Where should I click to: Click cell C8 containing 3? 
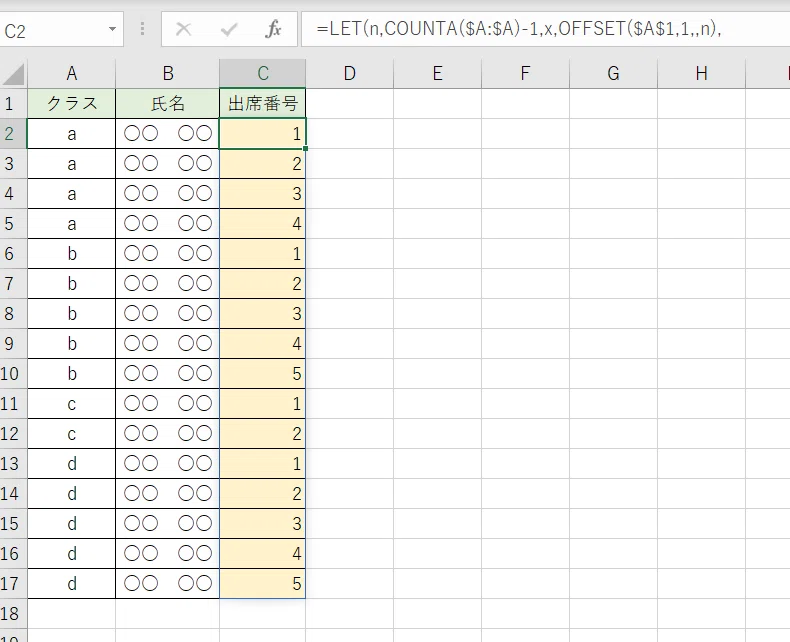coord(262,313)
